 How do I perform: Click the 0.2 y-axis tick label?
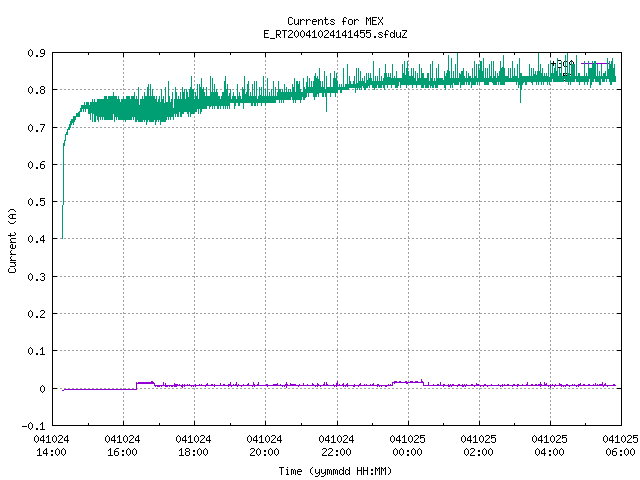pos(36,314)
